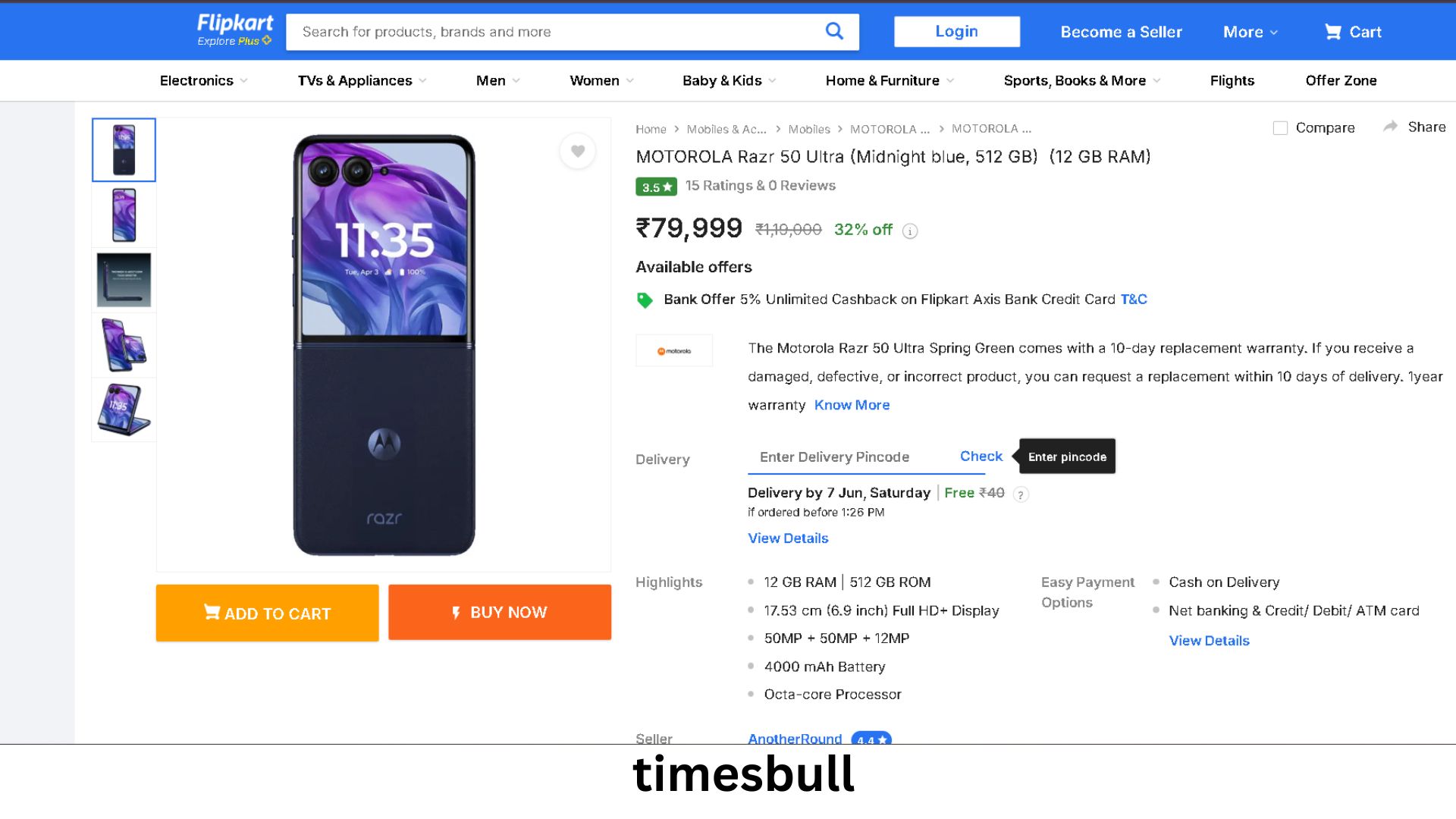Add phone to wishlist heart icon
Screen dimensions: 1456x819
coord(578,151)
